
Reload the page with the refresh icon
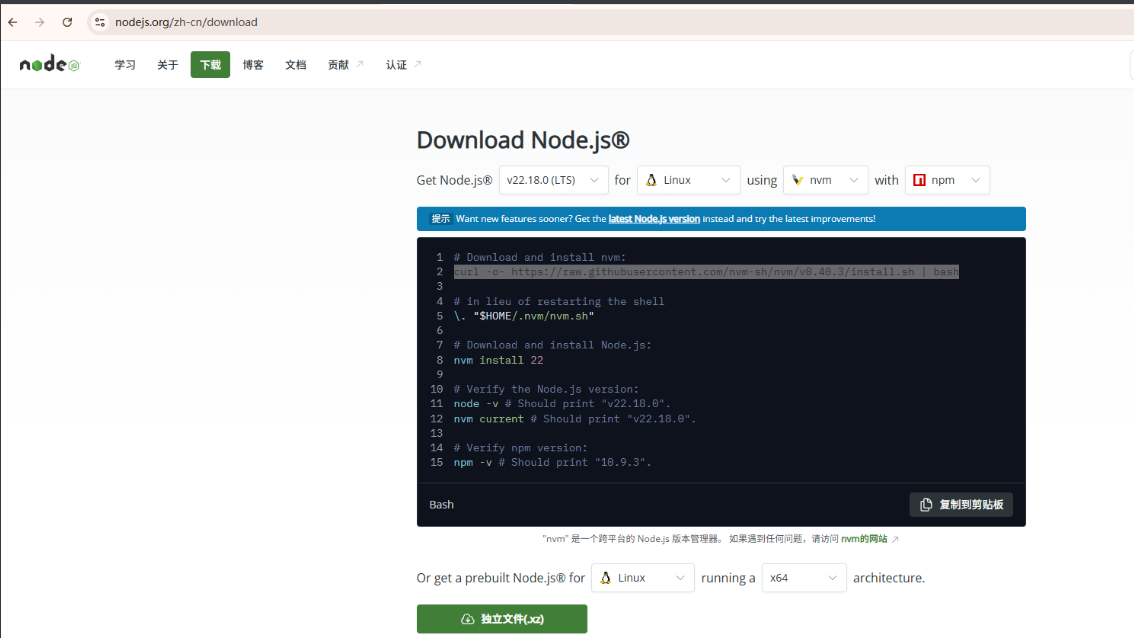pyautogui.click(x=67, y=22)
